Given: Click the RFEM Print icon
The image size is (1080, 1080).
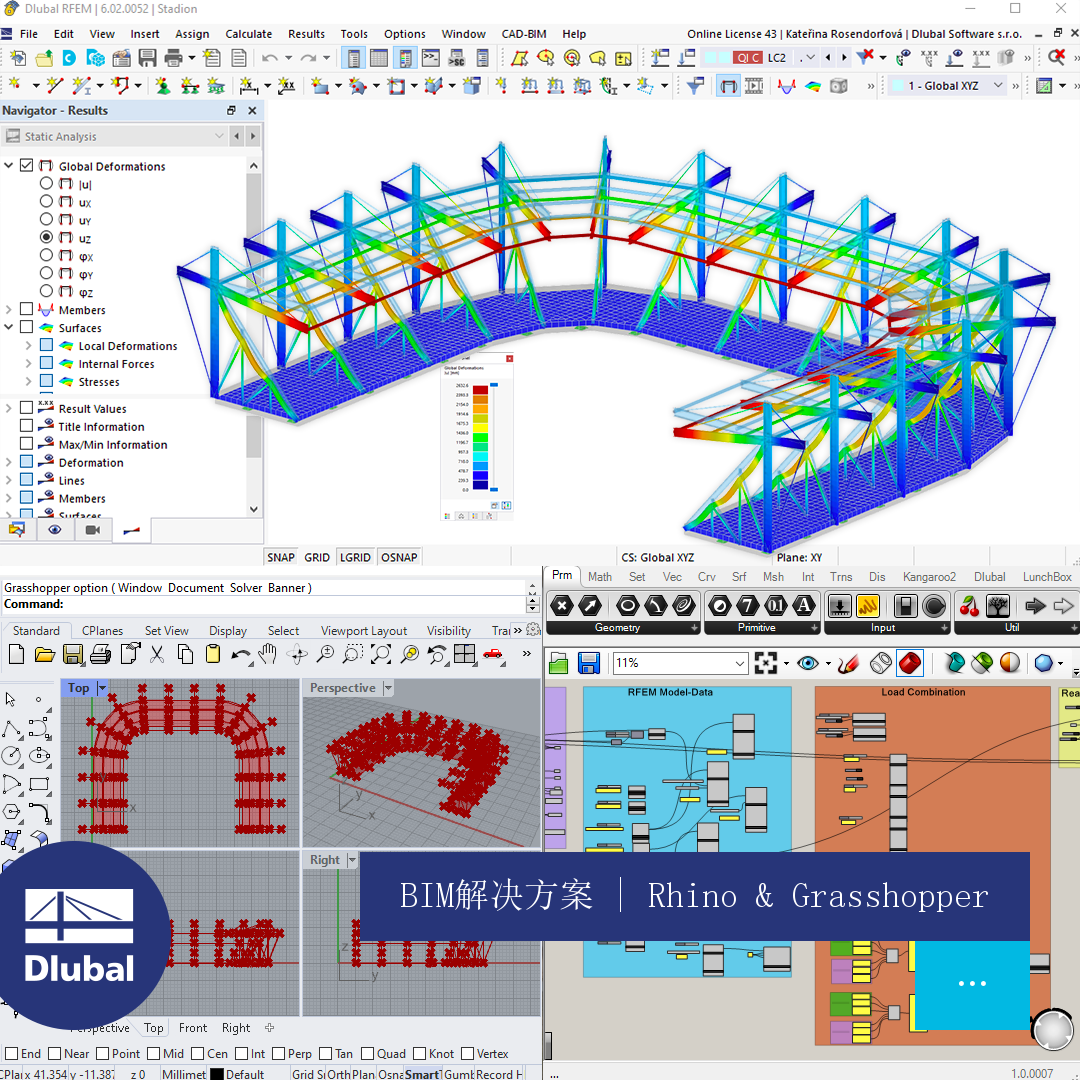Looking at the screenshot, I should click(x=173, y=59).
